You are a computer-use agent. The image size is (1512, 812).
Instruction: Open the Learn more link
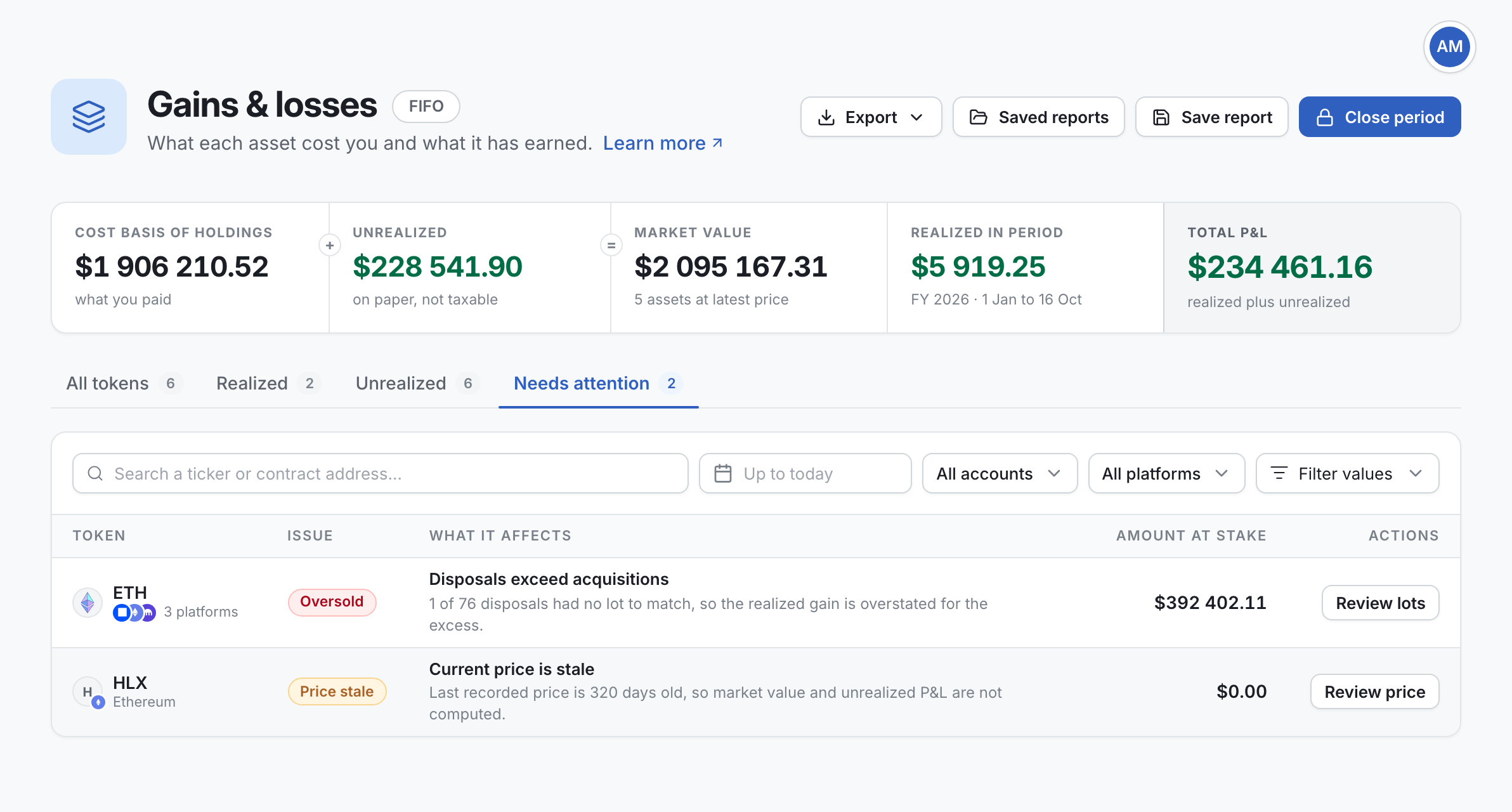coord(663,143)
